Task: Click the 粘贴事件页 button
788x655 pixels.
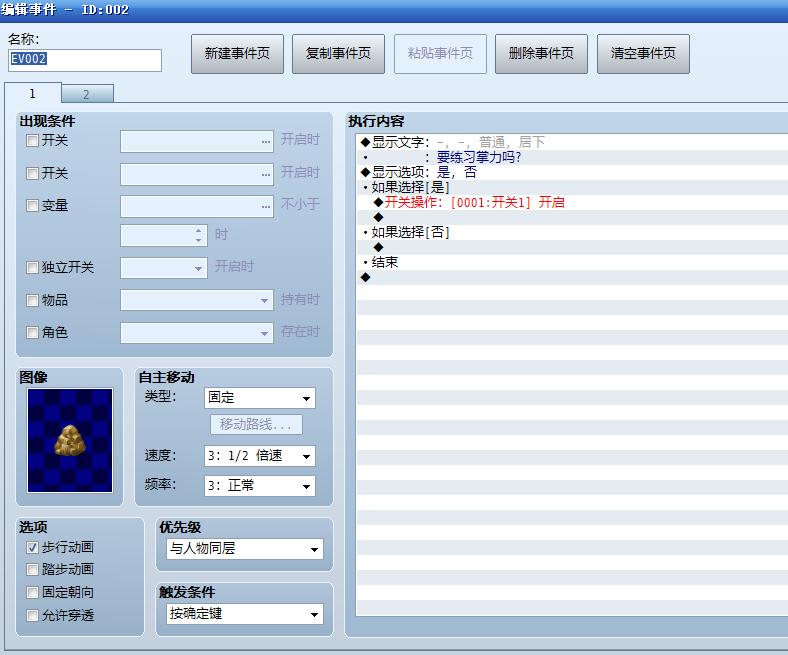Action: [440, 54]
